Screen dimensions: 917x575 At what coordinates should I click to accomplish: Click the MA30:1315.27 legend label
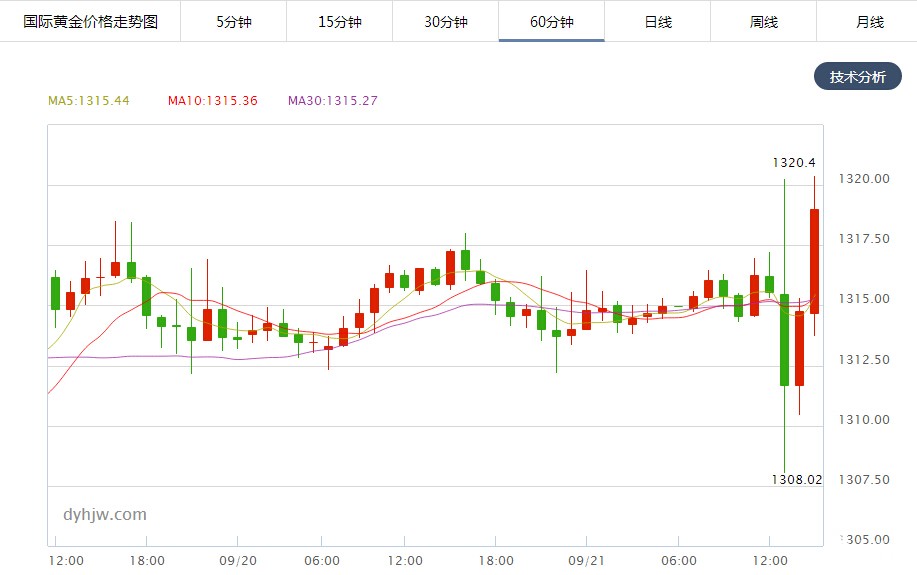333,101
